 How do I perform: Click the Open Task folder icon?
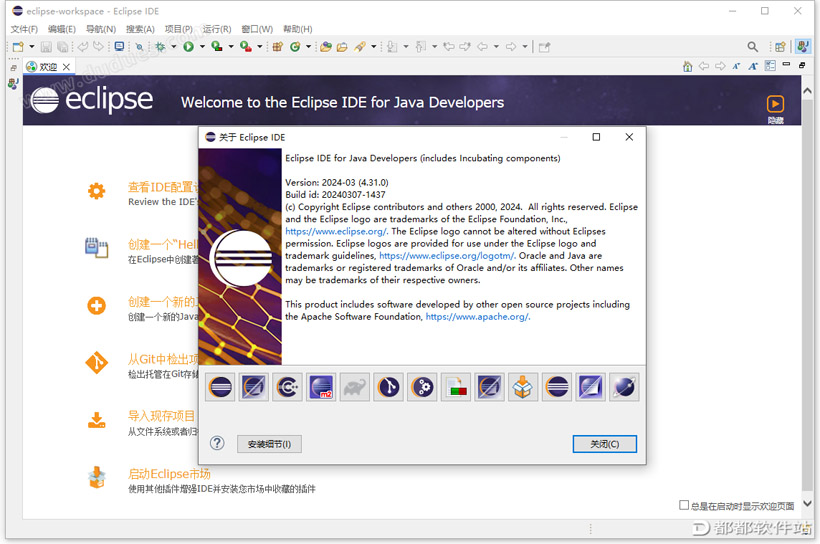click(x=342, y=47)
